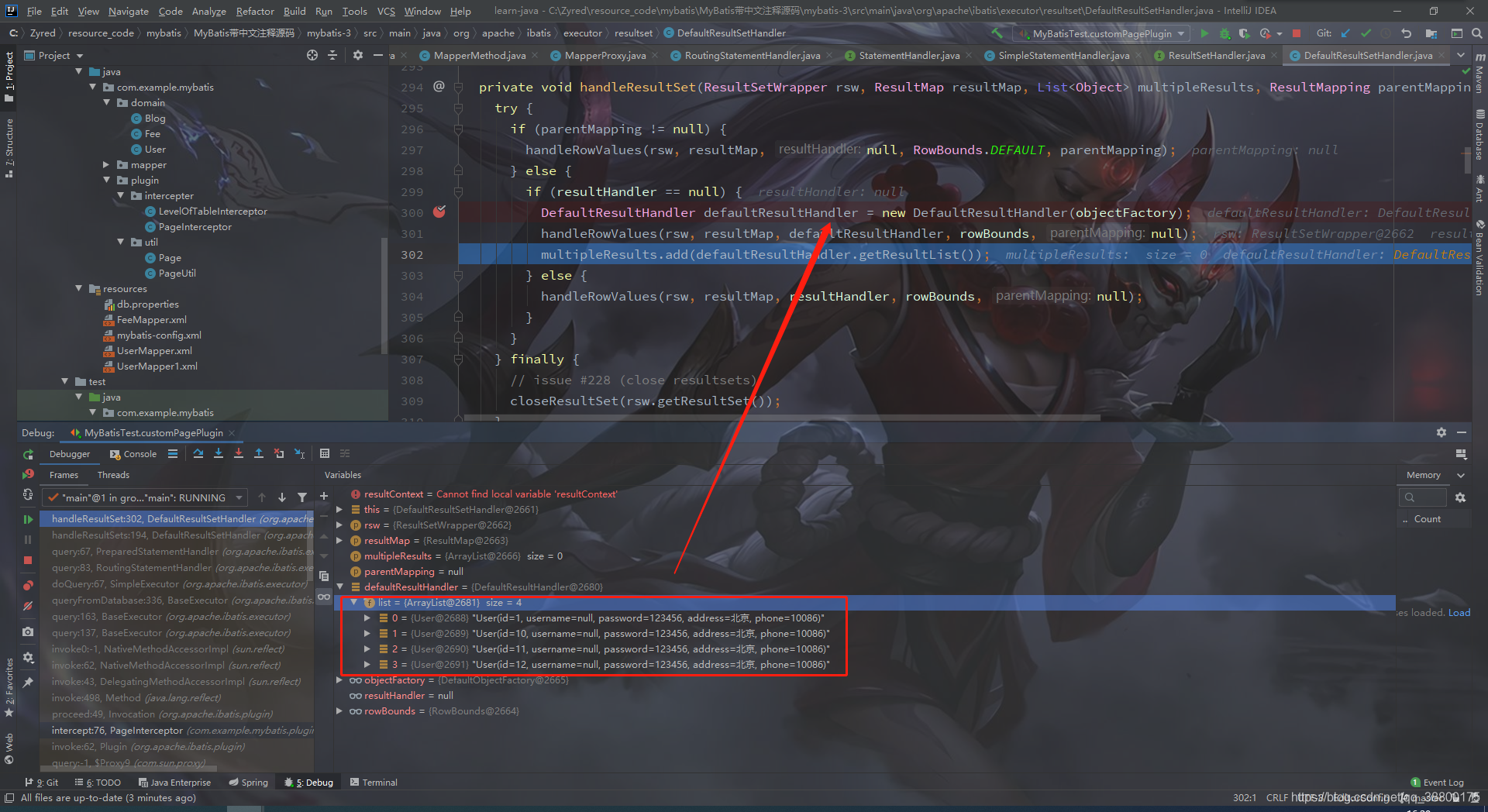
Task: Open the run configuration dropdown MyBatisTest.customPagePlugin
Action: [1102, 33]
